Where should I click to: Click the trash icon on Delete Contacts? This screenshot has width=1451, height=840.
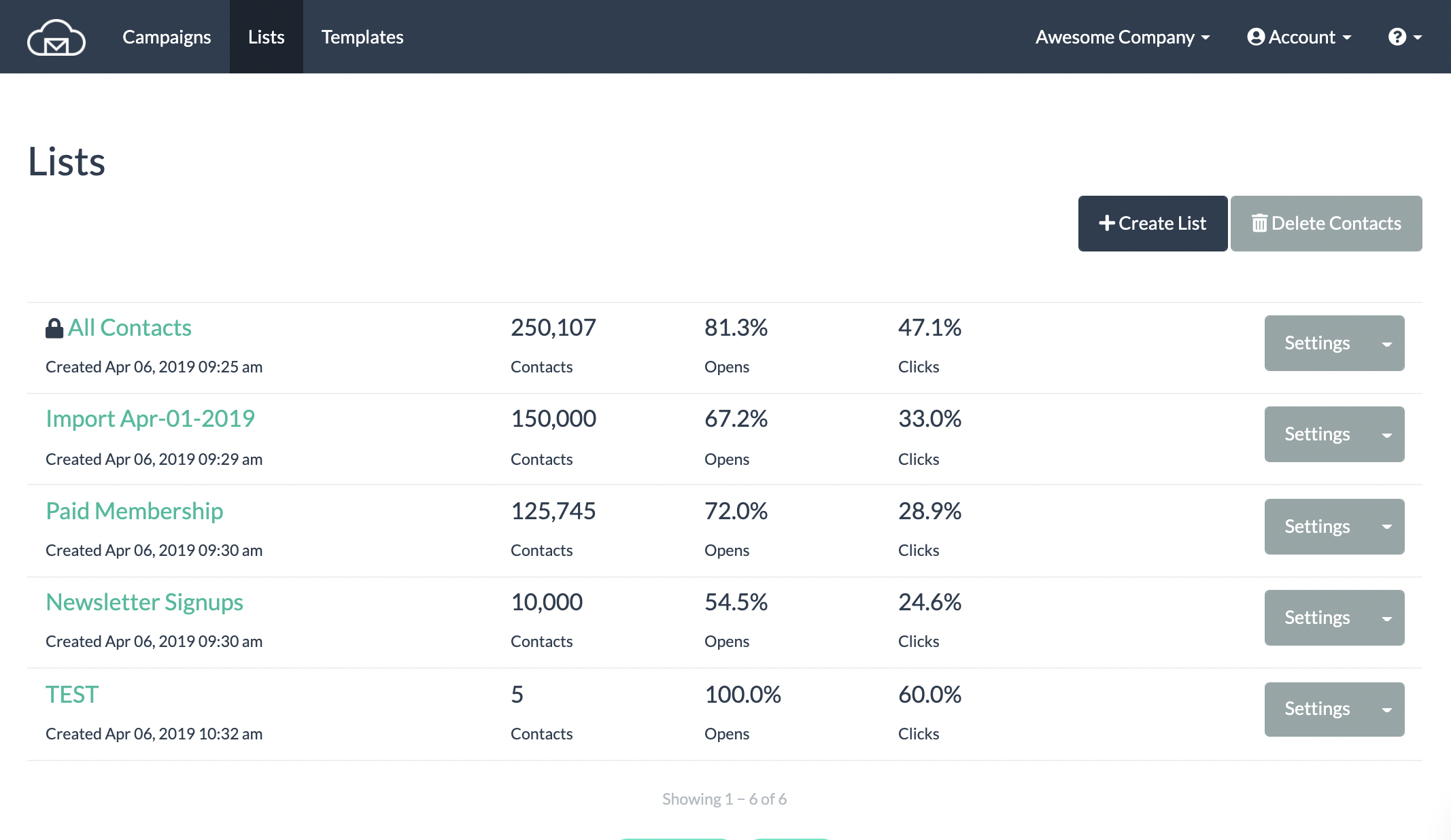point(1261,222)
